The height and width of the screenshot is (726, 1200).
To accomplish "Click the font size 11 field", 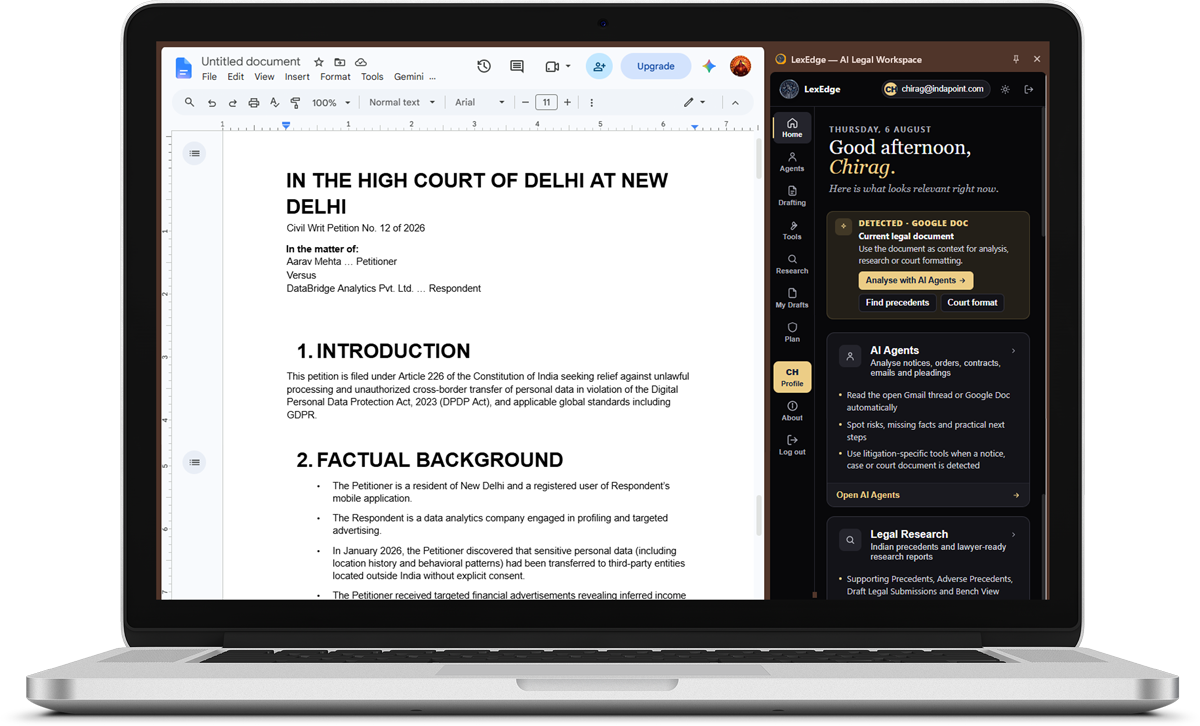I will 546,102.
